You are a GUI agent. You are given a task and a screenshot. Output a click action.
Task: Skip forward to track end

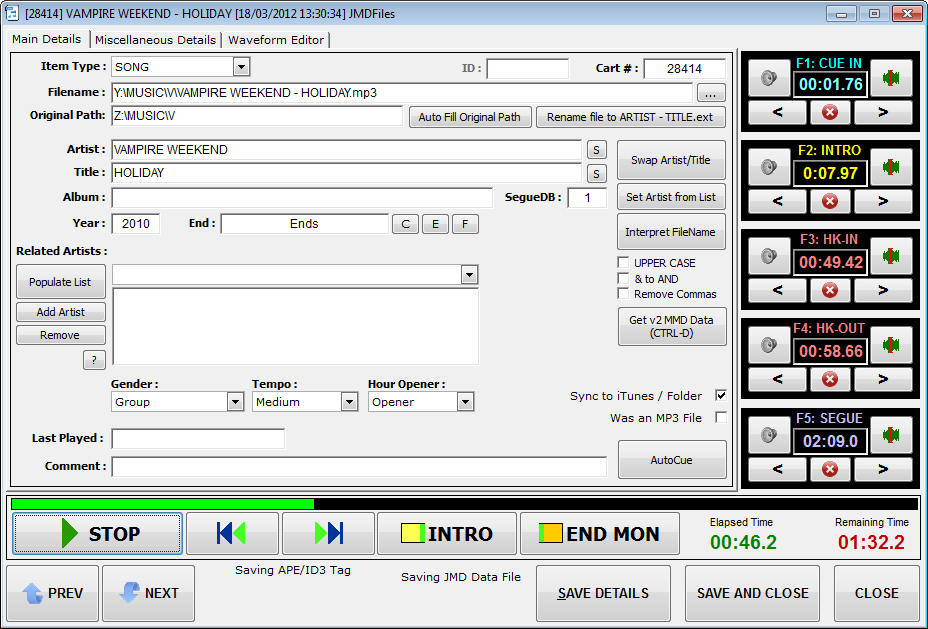[328, 534]
